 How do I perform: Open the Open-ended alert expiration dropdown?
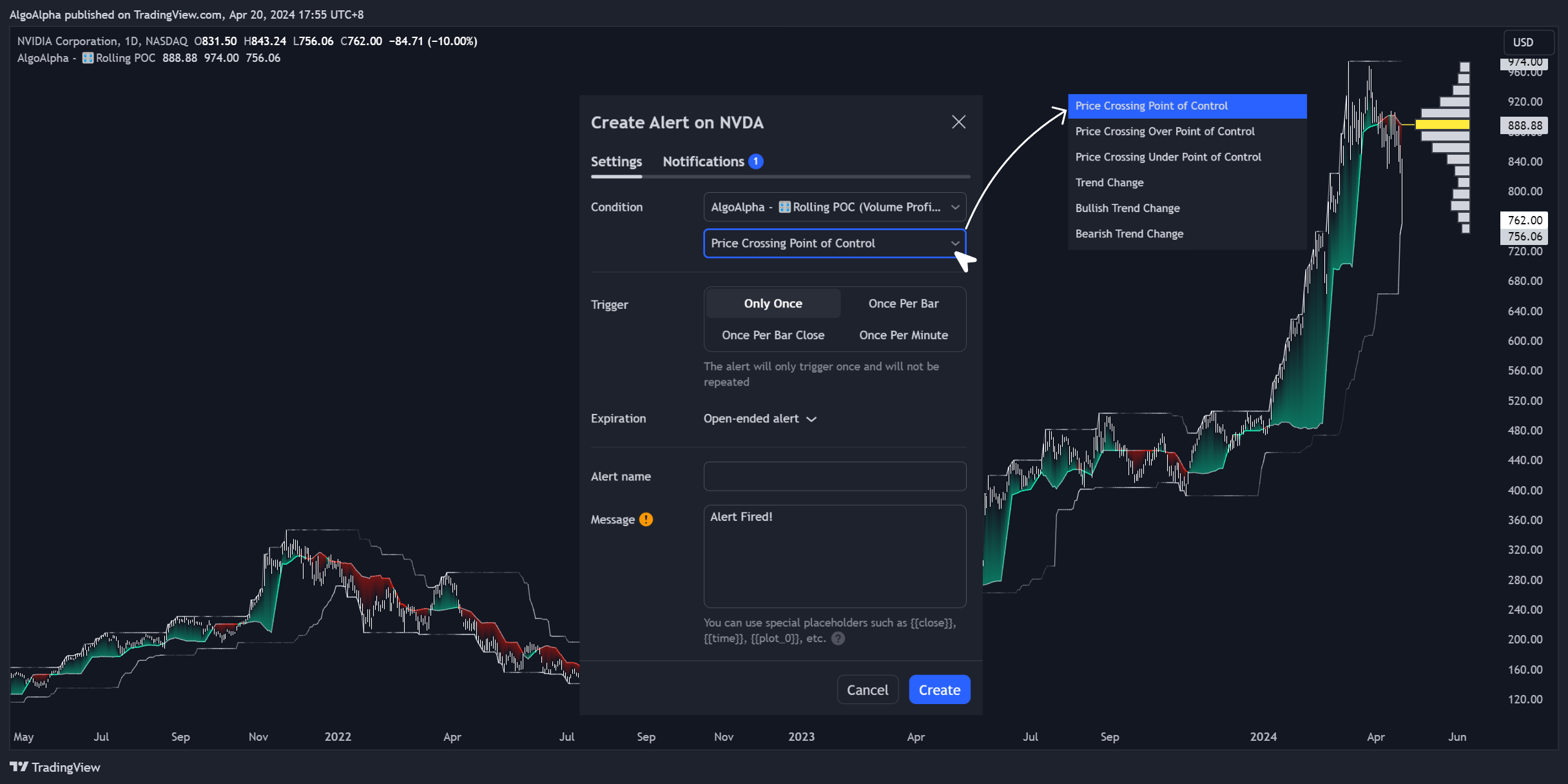[760, 418]
